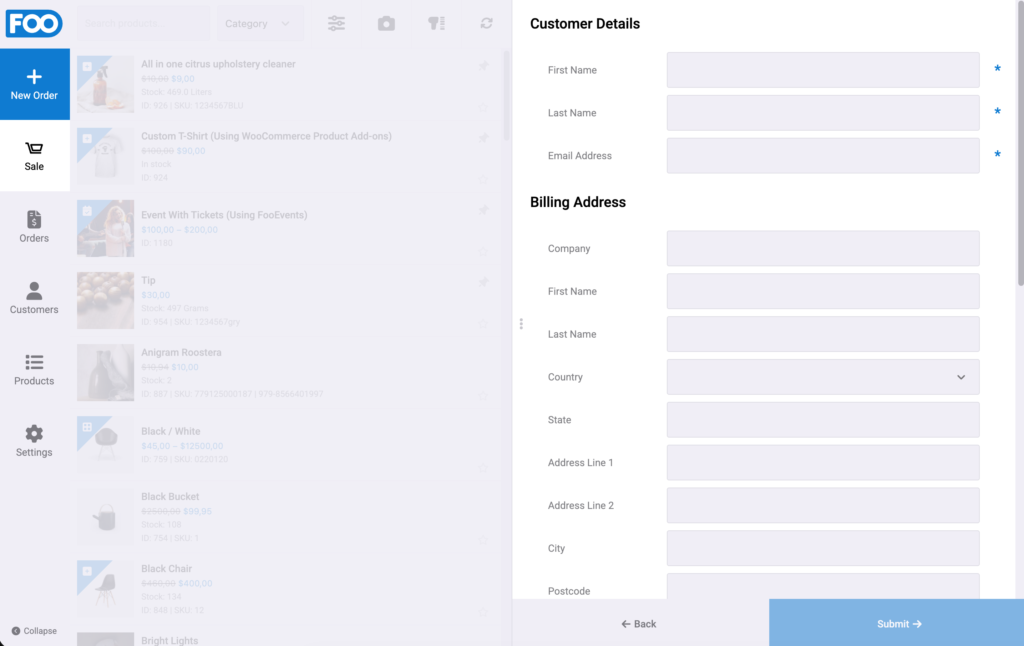Viewport: 1024px width, 646px height.
Task: Expand the Country dropdown in billing
Action: (x=823, y=377)
